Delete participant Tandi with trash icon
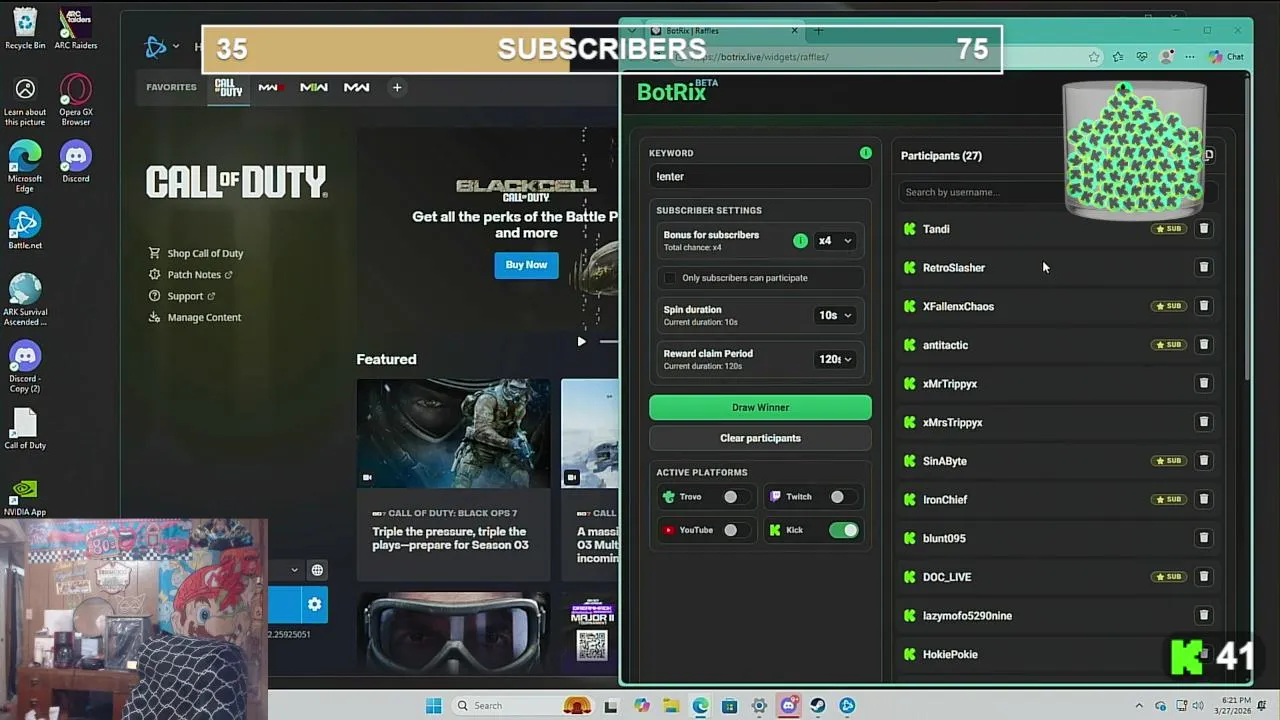The width and height of the screenshot is (1280, 720). 1204,229
